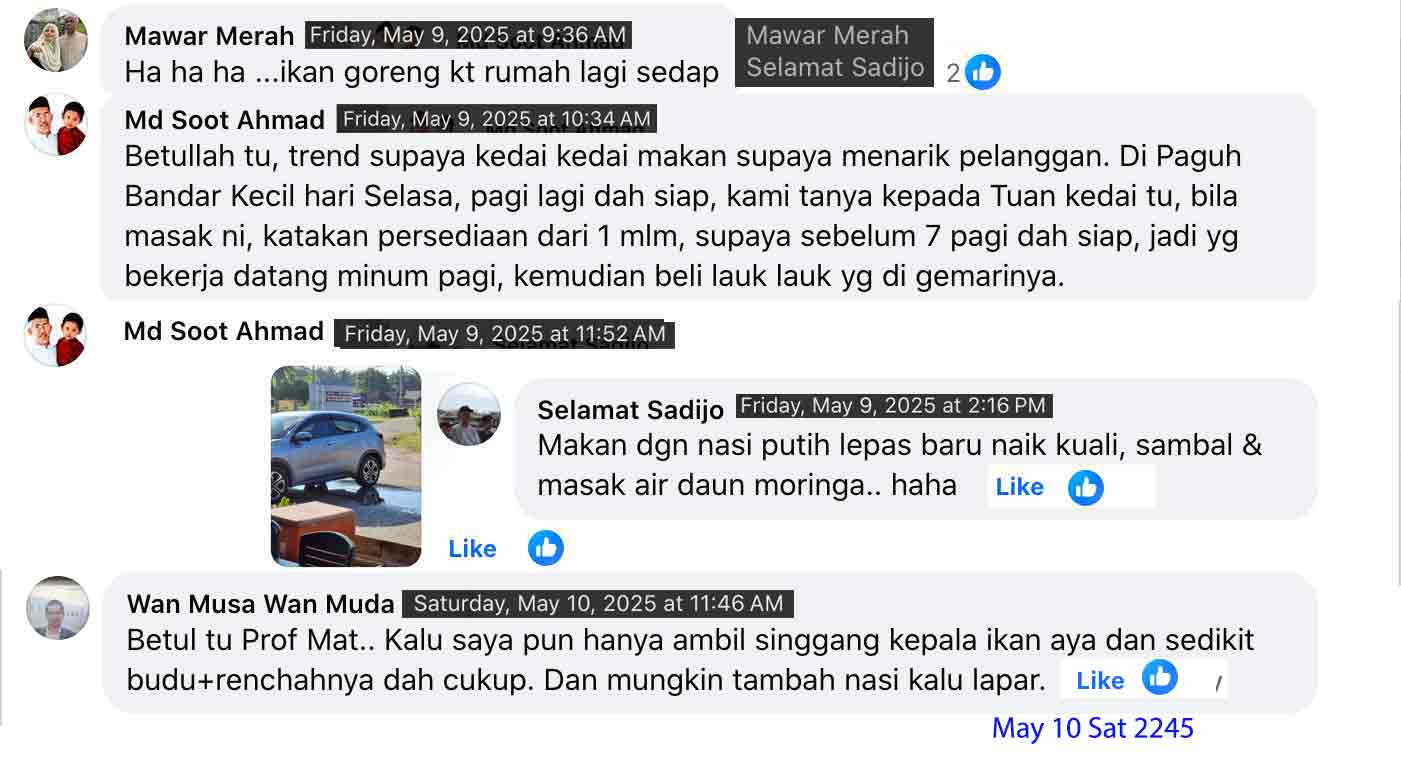
Task: Open Selamat Sadijo's round profile picture
Action: click(469, 414)
